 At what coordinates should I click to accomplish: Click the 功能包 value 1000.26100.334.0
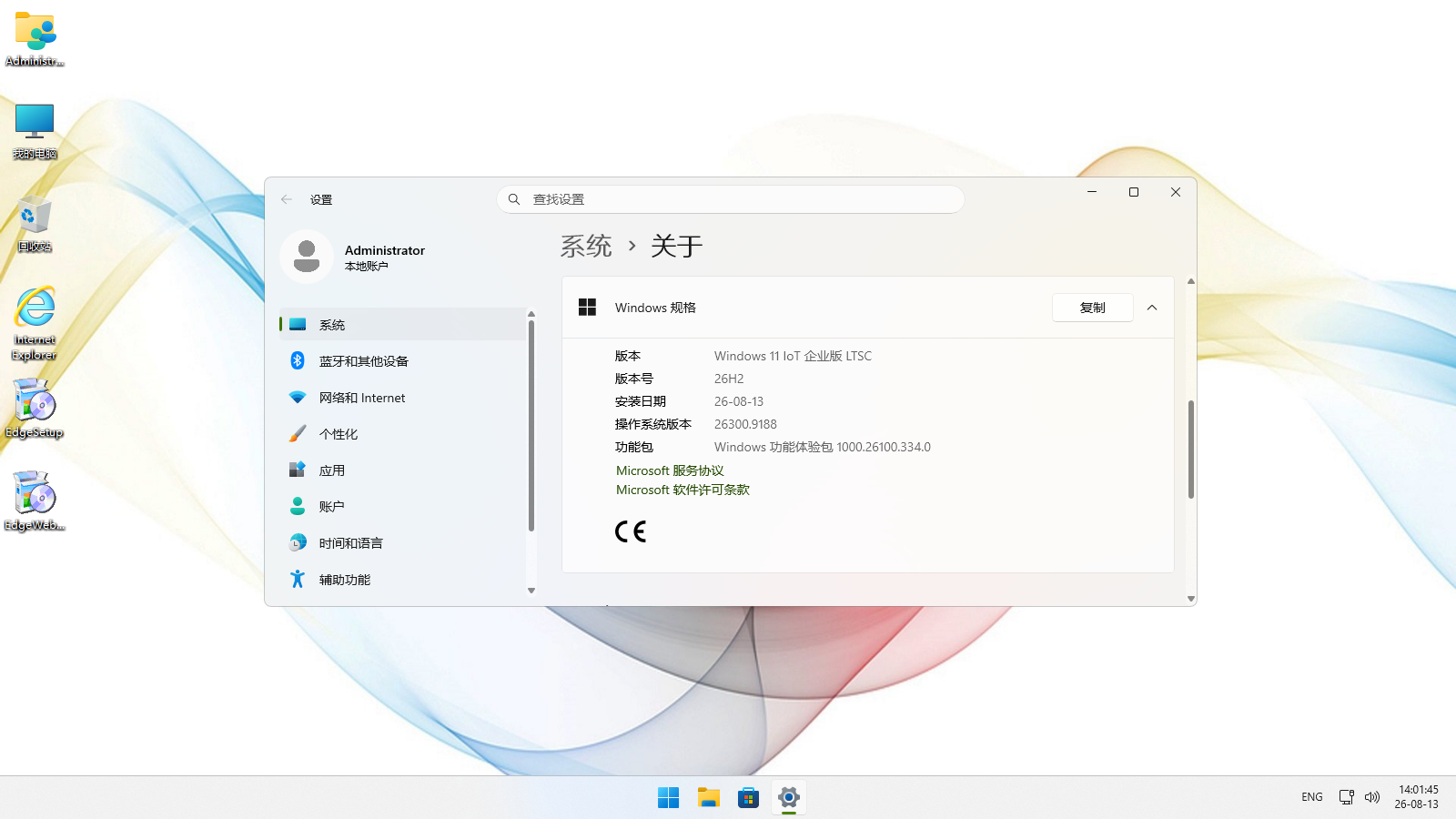coord(884,447)
